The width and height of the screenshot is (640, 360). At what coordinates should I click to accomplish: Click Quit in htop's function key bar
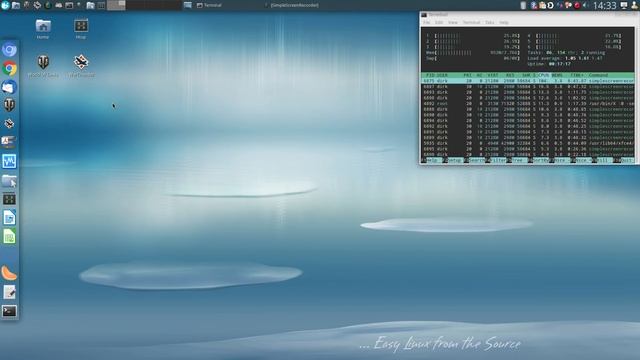627,160
